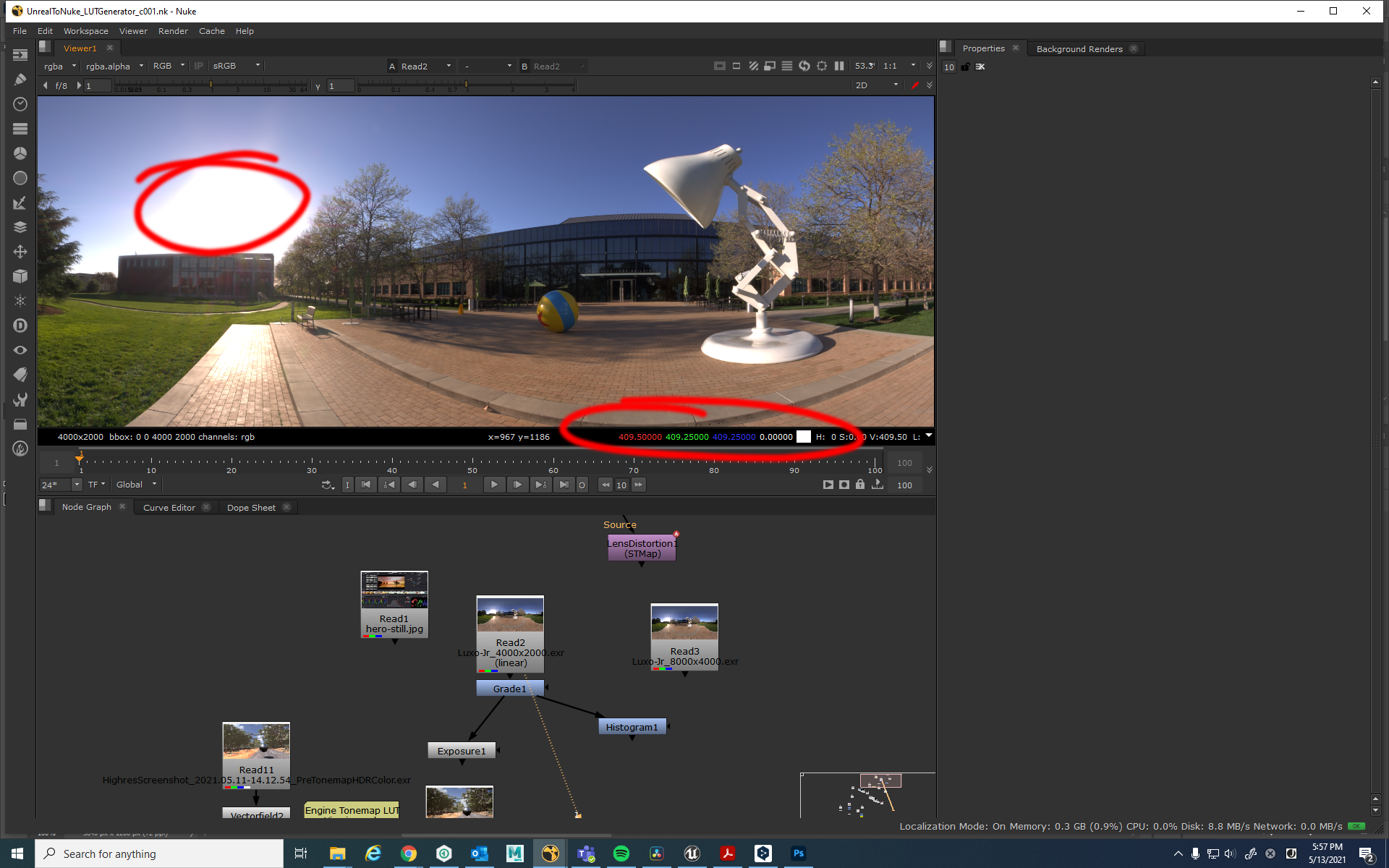Open the MetaData nodes toolbar menu
Image resolution: width=1389 pixels, height=868 pixels.
pyautogui.click(x=20, y=375)
